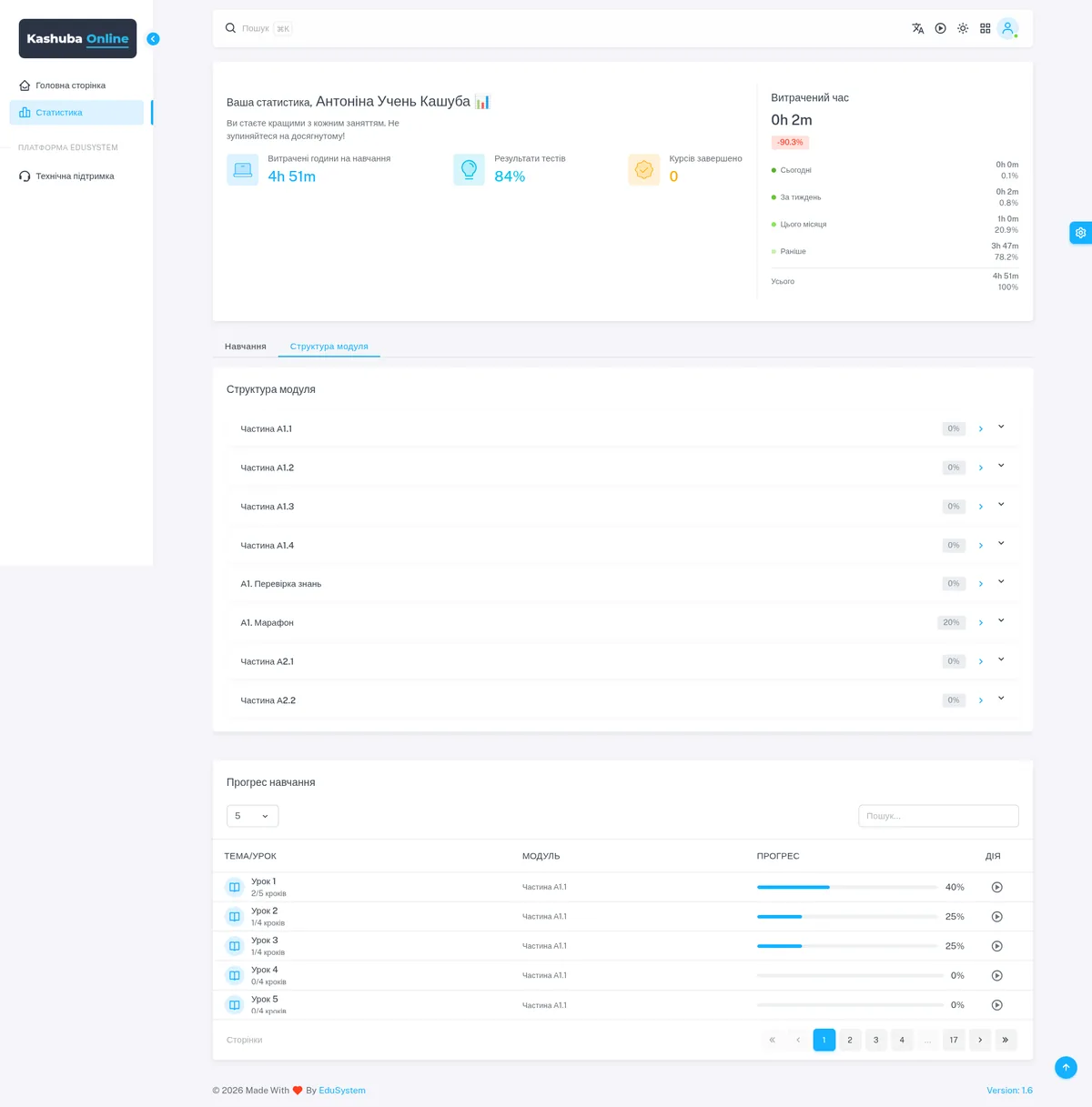The height and width of the screenshot is (1107, 1092).
Task: Play Урок 1 with its action icon
Action: [996, 887]
